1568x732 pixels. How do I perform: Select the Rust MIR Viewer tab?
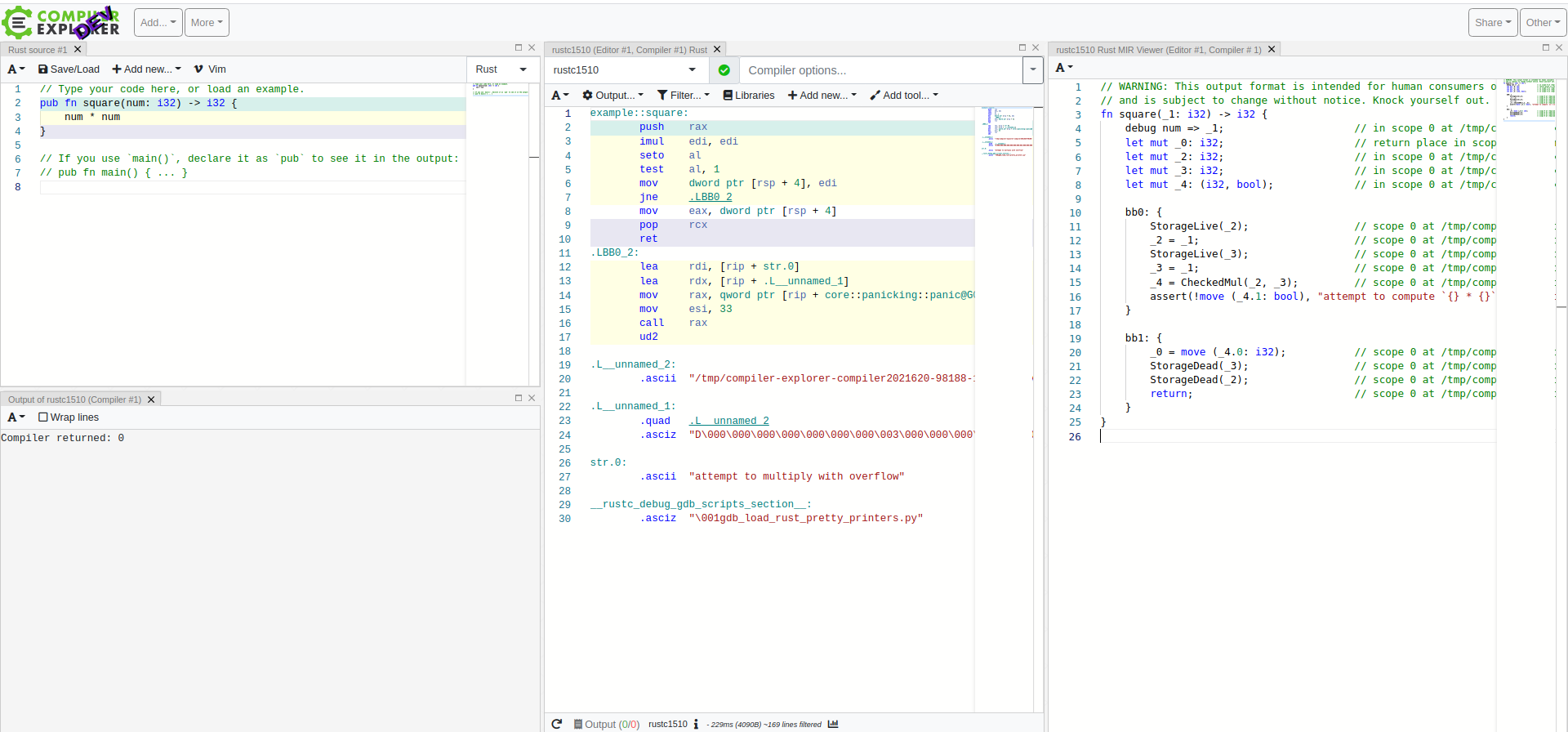pyautogui.click(x=1158, y=50)
